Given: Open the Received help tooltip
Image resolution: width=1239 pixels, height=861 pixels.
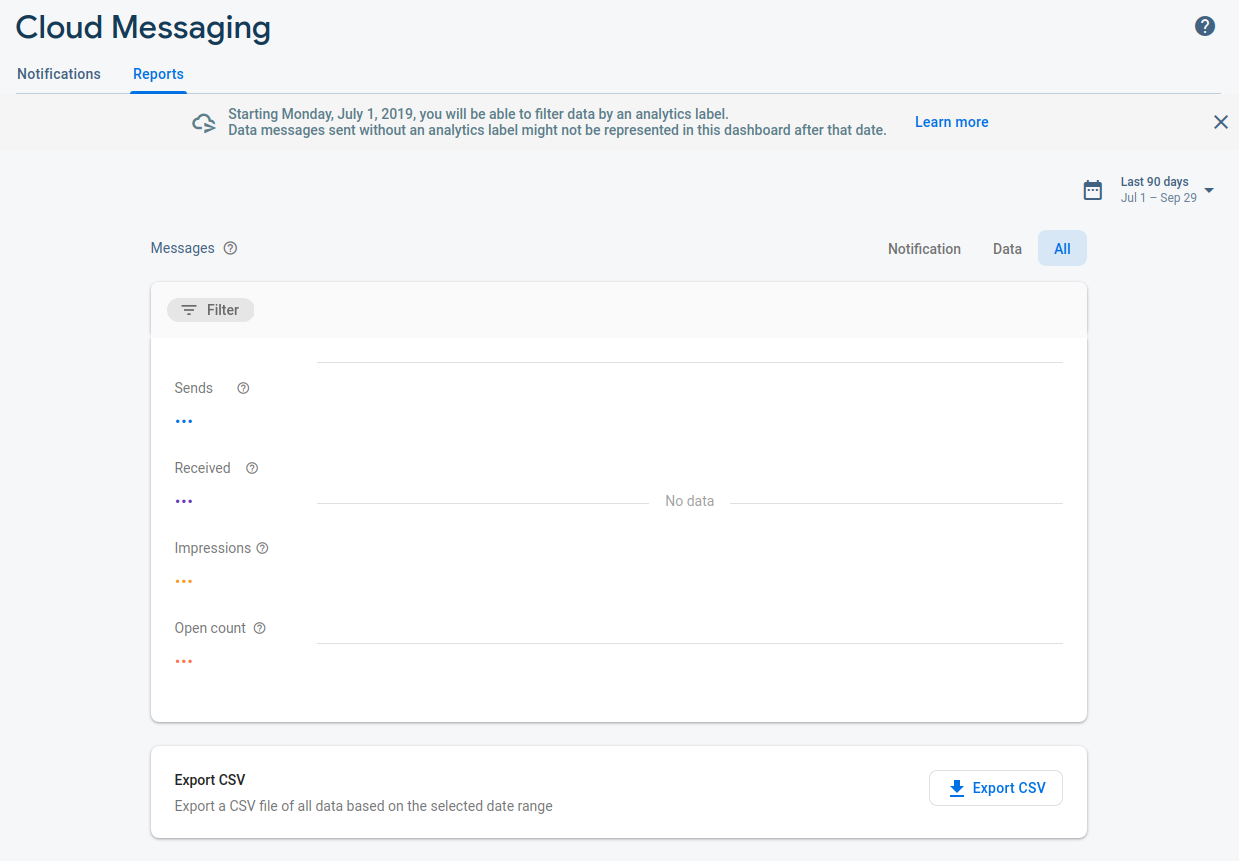Looking at the screenshot, I should [251, 467].
